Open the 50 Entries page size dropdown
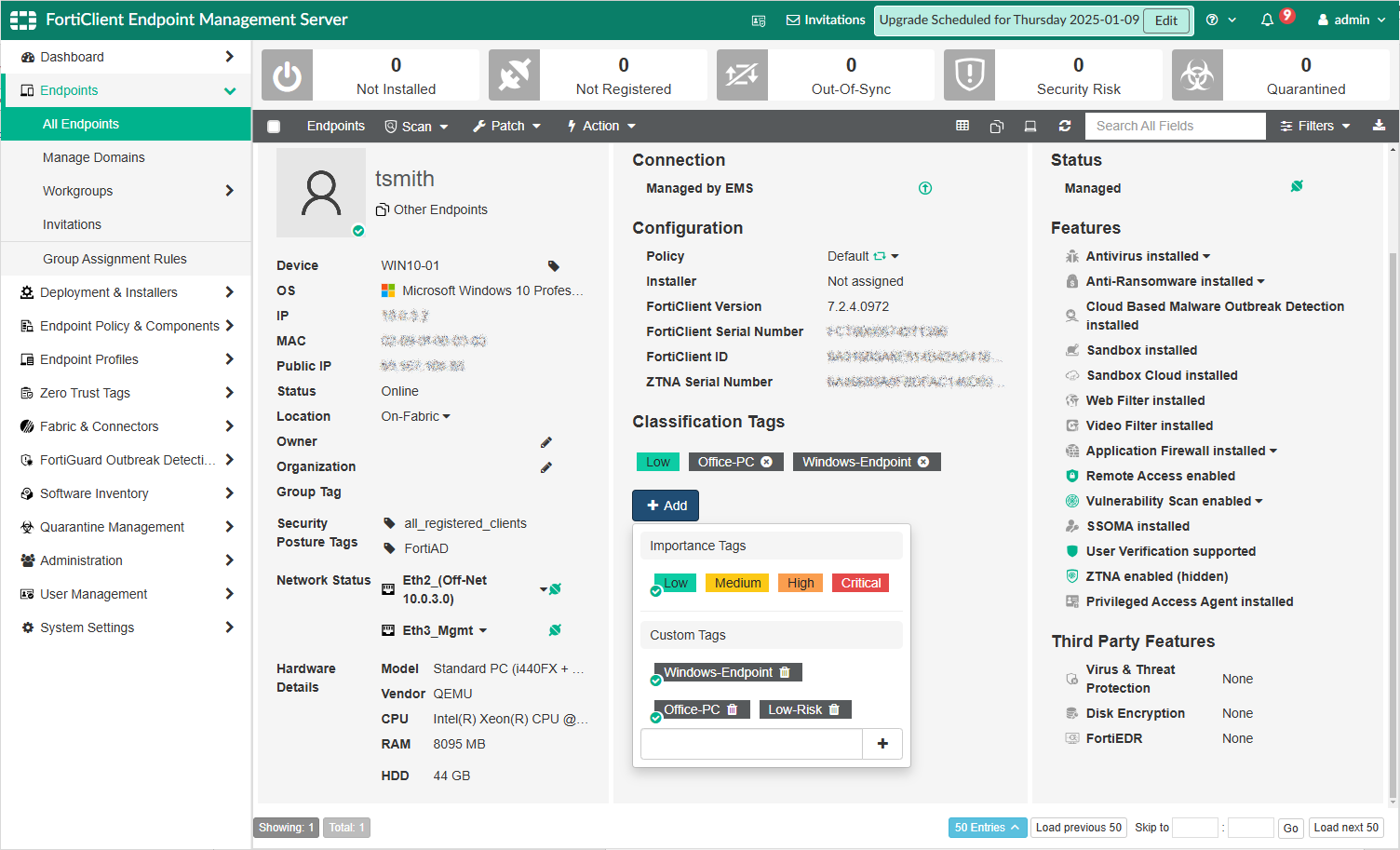The width and height of the screenshot is (1400, 850). click(987, 828)
